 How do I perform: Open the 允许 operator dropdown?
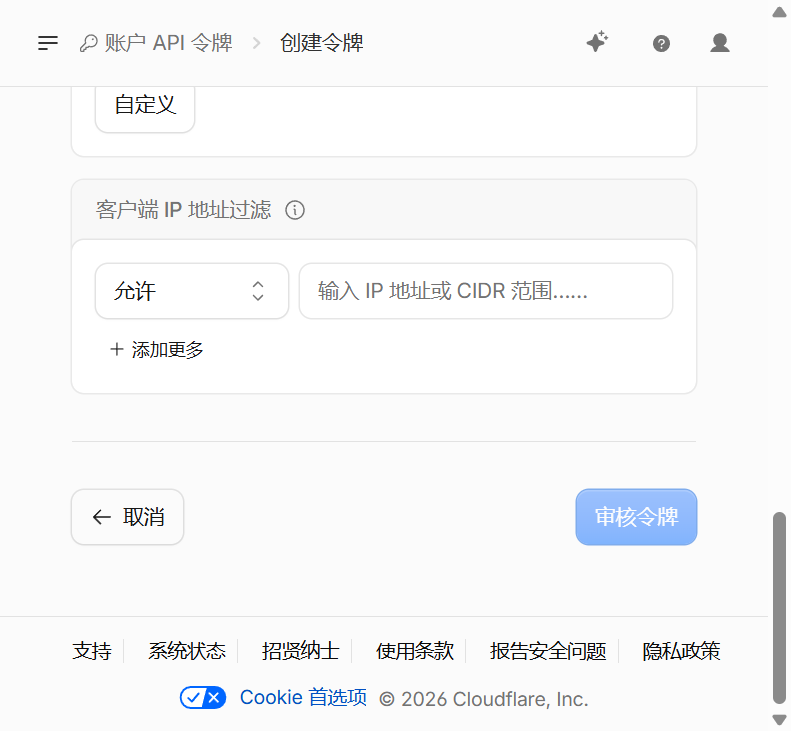(192, 291)
